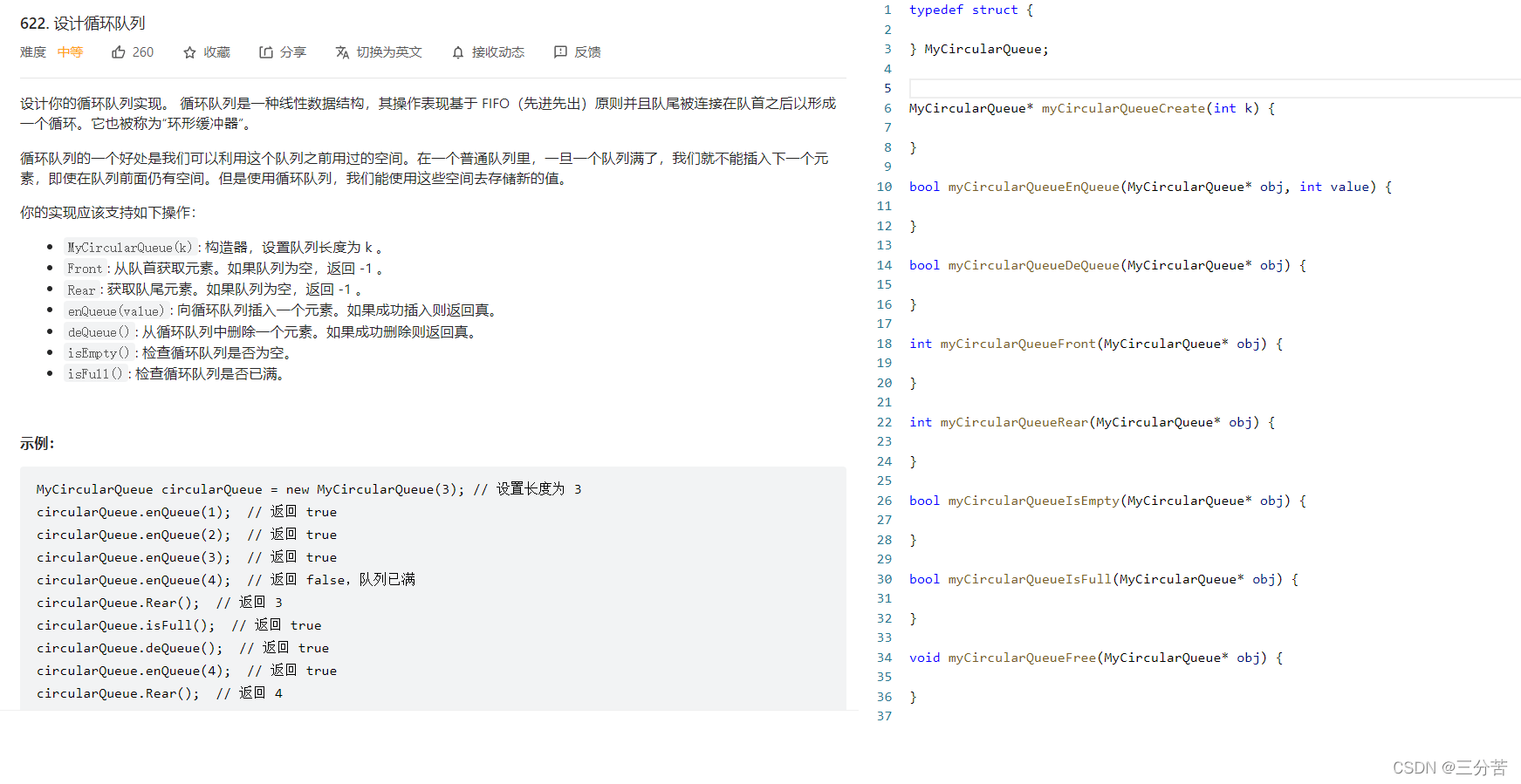Click the enQueue(value) inline code tag
This screenshot has width=1521, height=784.
[x=115, y=311]
